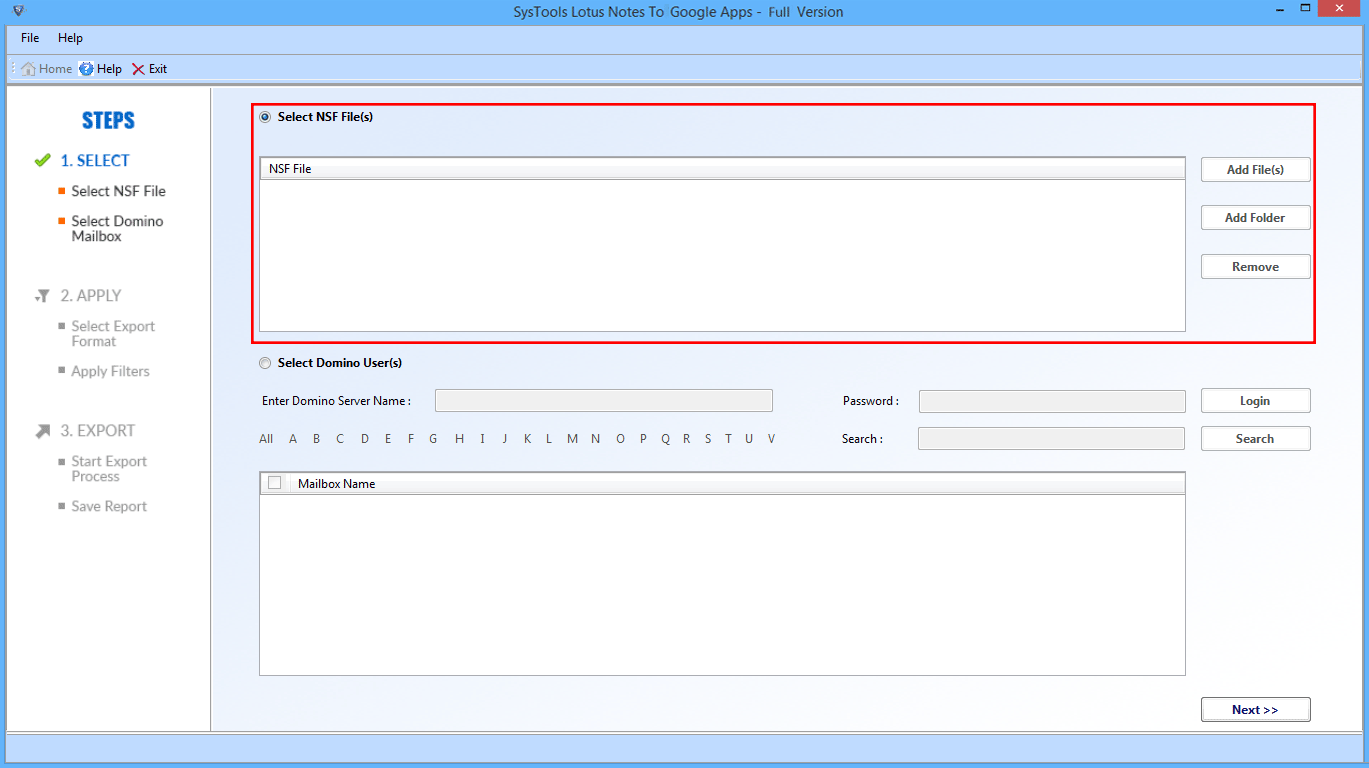Filter mailboxes by letter M

(x=572, y=439)
